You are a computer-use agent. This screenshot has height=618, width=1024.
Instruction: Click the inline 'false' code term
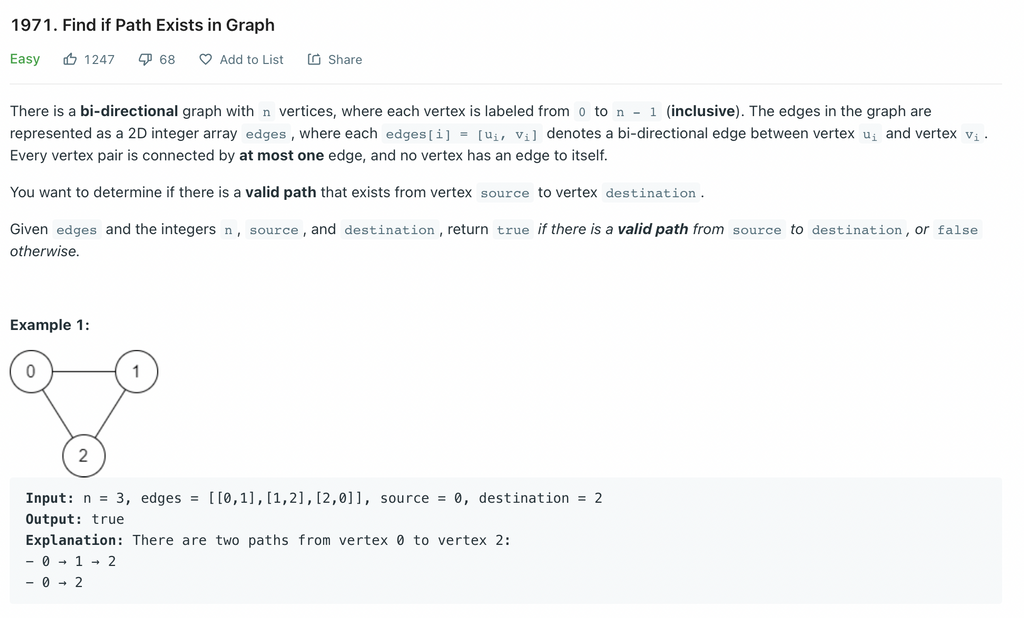point(957,230)
